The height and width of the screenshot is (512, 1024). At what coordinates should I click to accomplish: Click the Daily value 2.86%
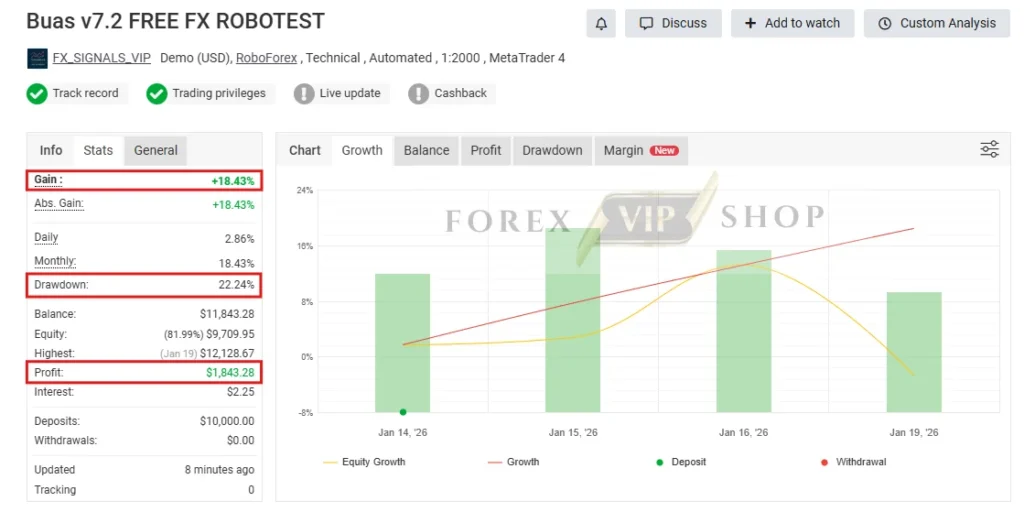pos(239,239)
